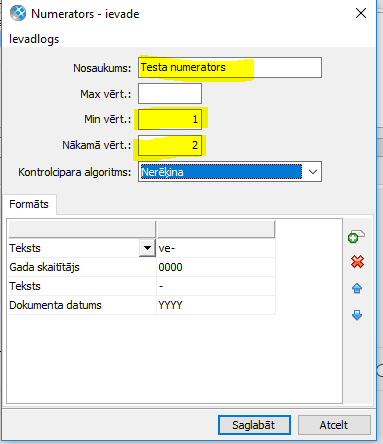Screen dimensions: 383x444
Task: Open the Ievadlogs menu
Action: tap(34, 39)
